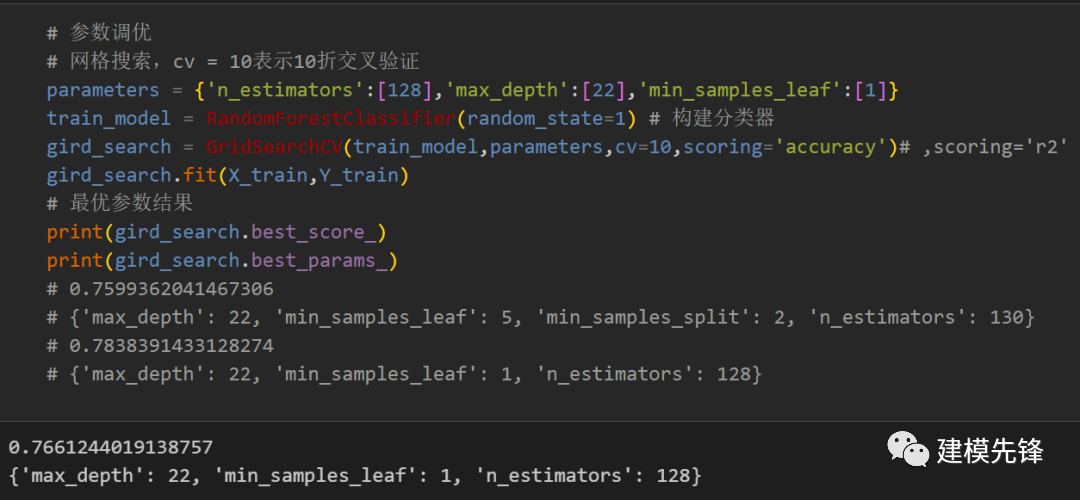Click the scoring='accuracy' argument
1080x500 pixels.
[x=786, y=147]
